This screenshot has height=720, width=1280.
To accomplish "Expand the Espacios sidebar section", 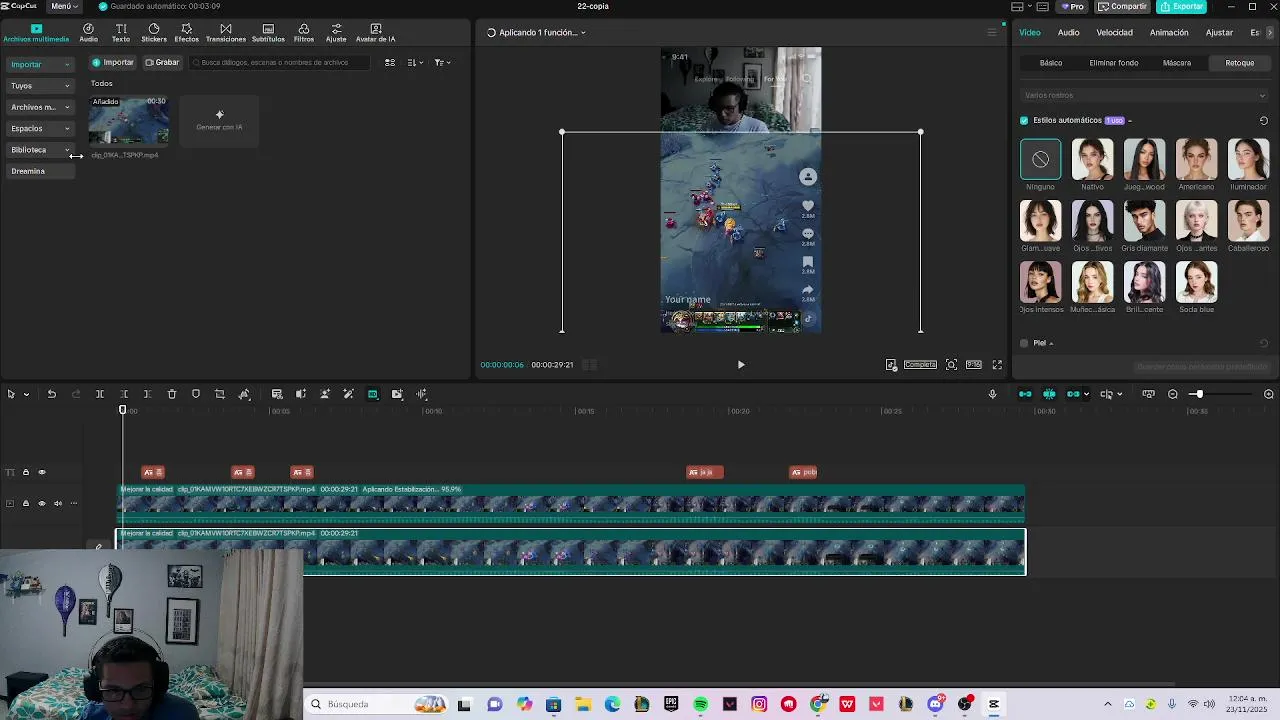I will pos(40,128).
